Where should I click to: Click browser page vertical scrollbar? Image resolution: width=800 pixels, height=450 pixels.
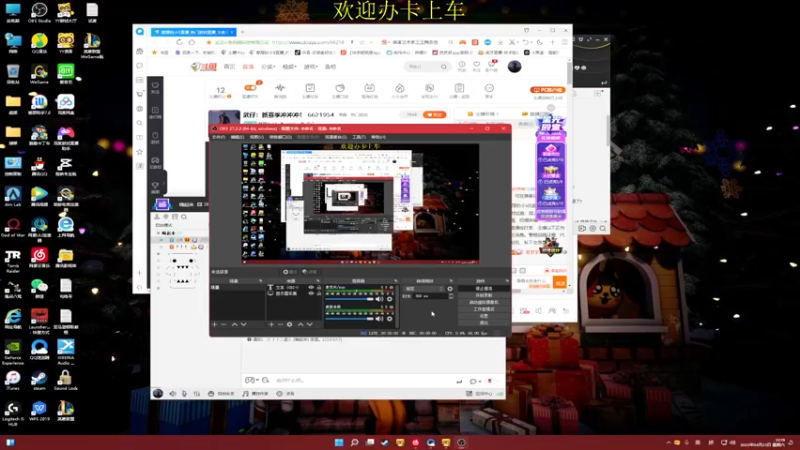(x=569, y=71)
